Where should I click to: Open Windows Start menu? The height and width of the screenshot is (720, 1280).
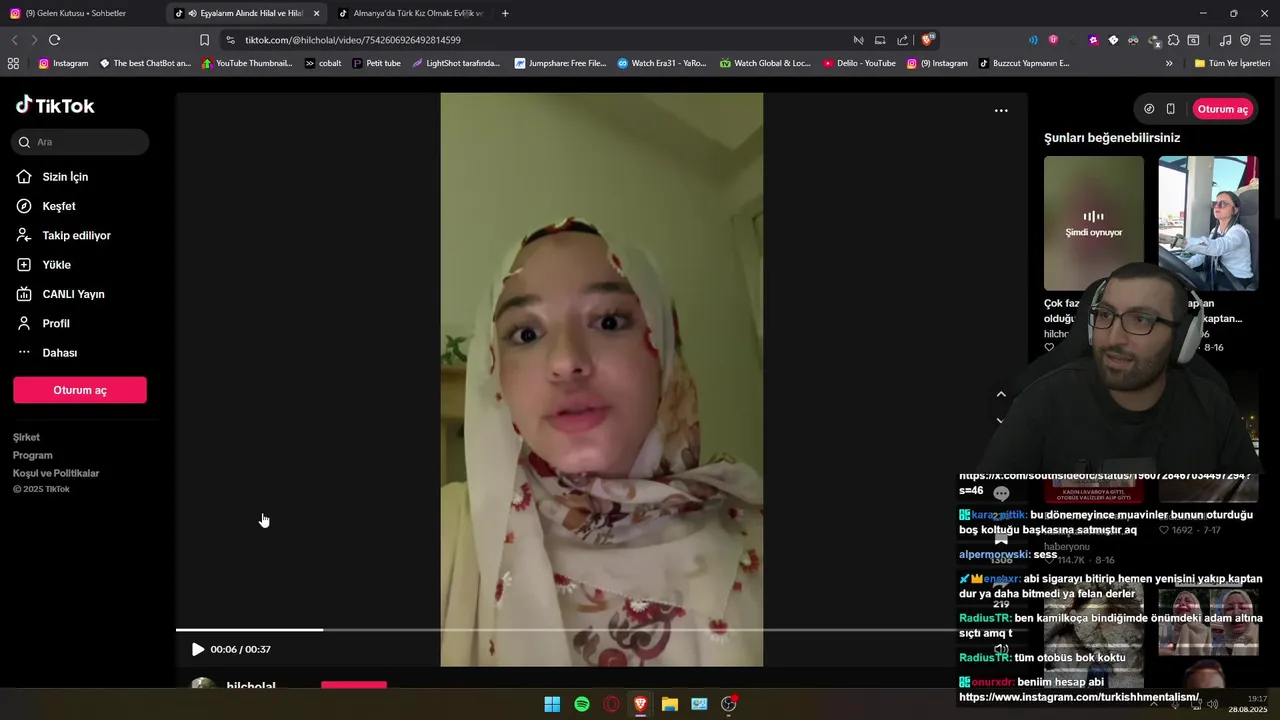[552, 704]
